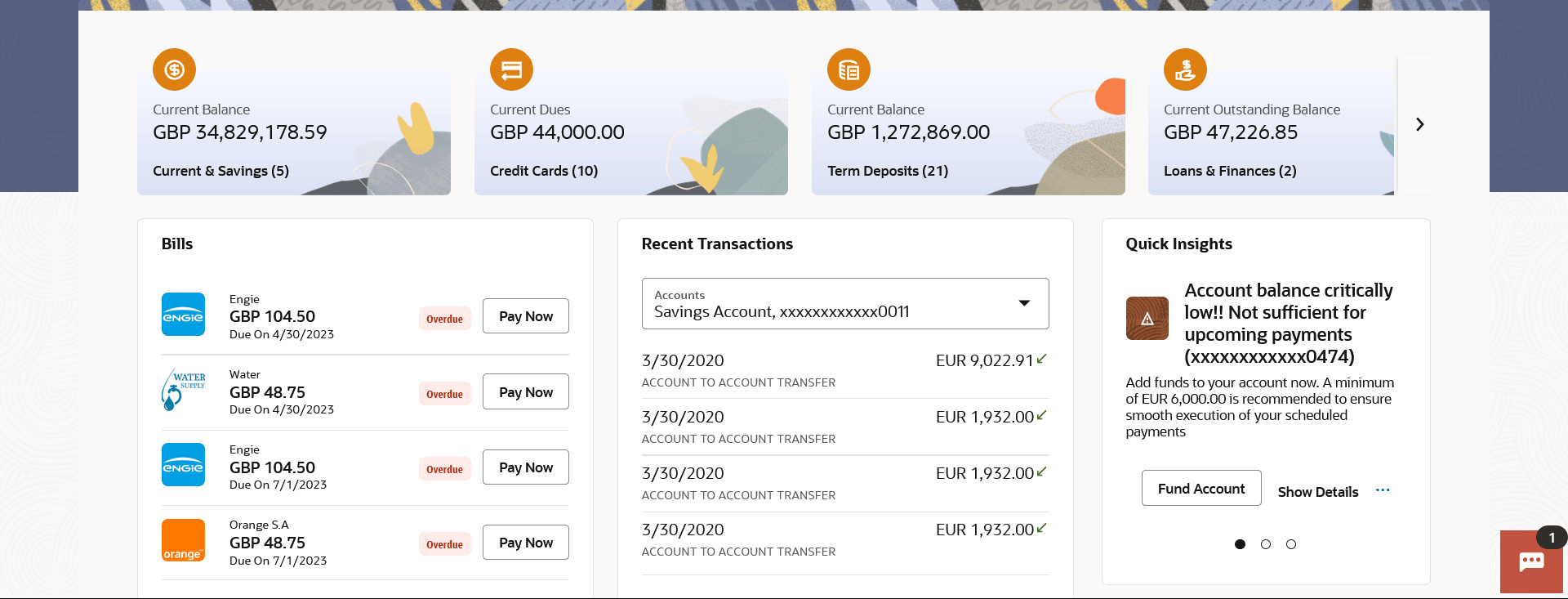Click the Orange S.A bill logo
Image resolution: width=1568 pixels, height=599 pixels.
(184, 541)
